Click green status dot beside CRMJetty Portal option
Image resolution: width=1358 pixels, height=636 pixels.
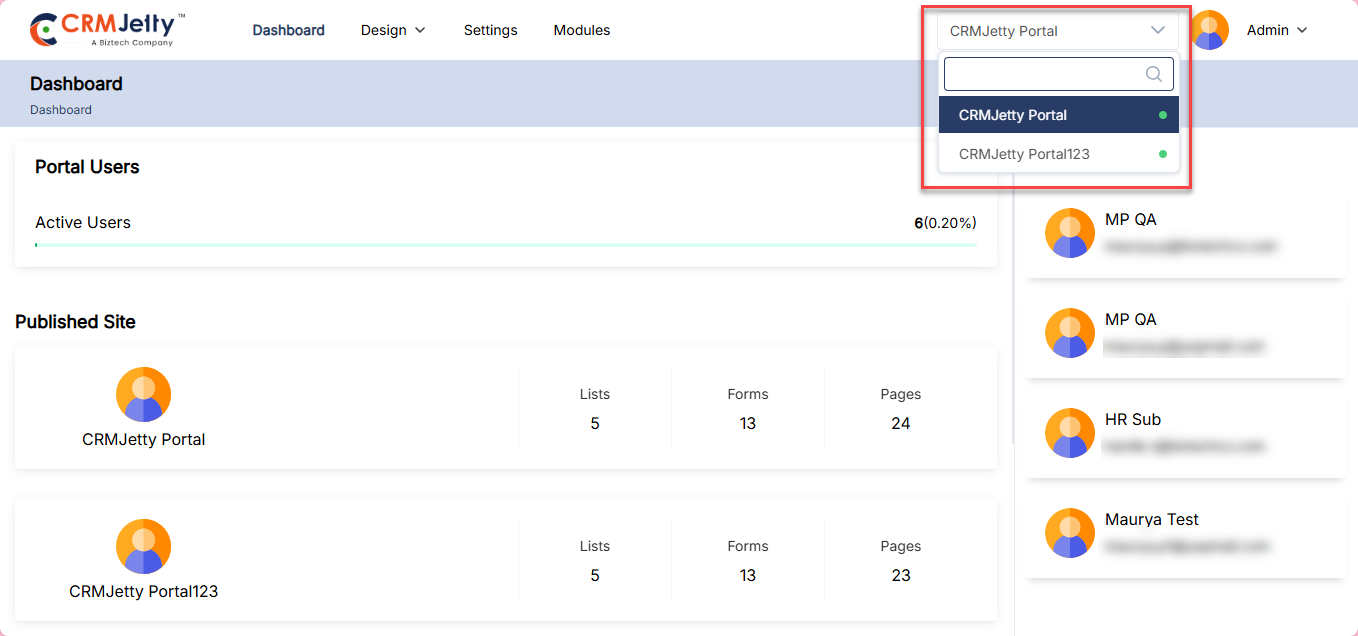point(1162,115)
